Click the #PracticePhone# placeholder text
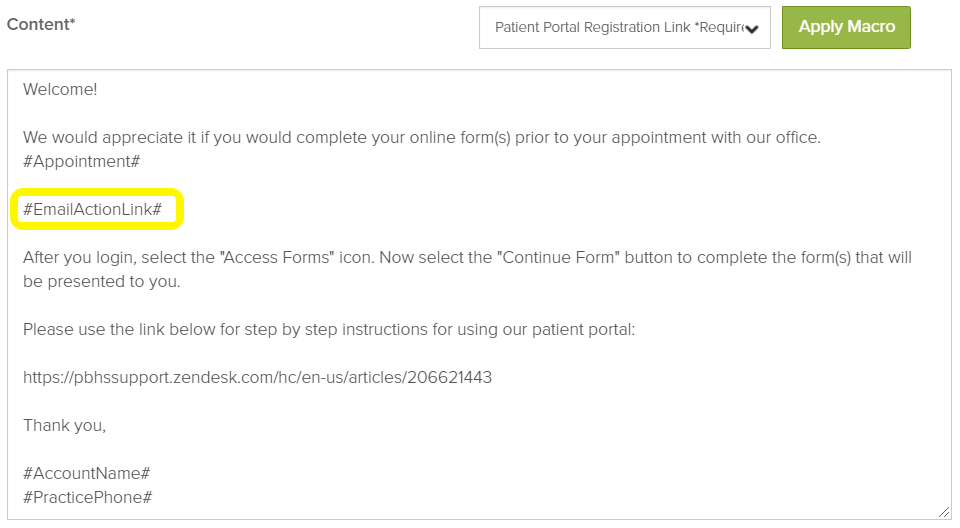The image size is (960, 528). [x=87, y=498]
